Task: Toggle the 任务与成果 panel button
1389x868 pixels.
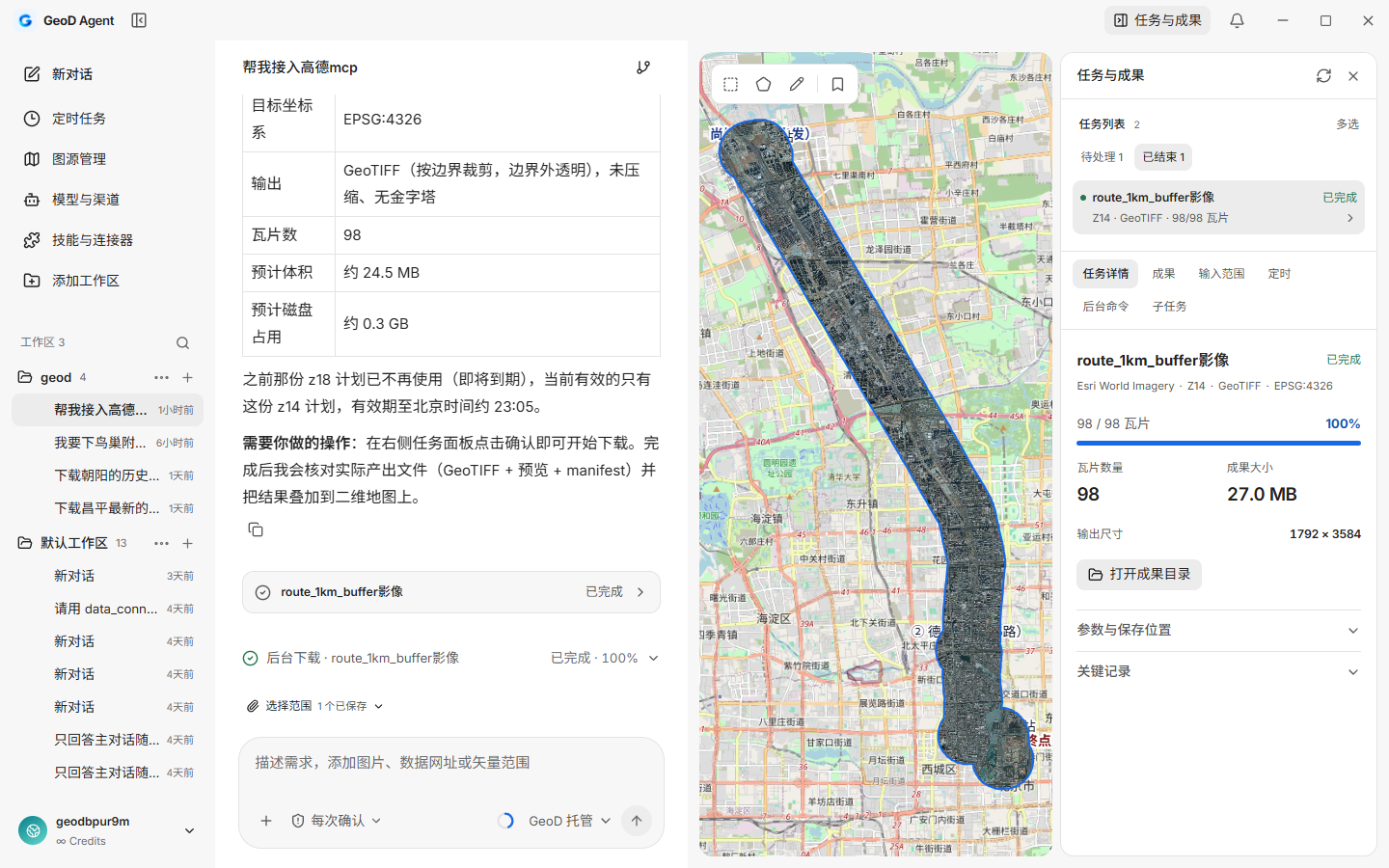Action: click(x=1157, y=20)
